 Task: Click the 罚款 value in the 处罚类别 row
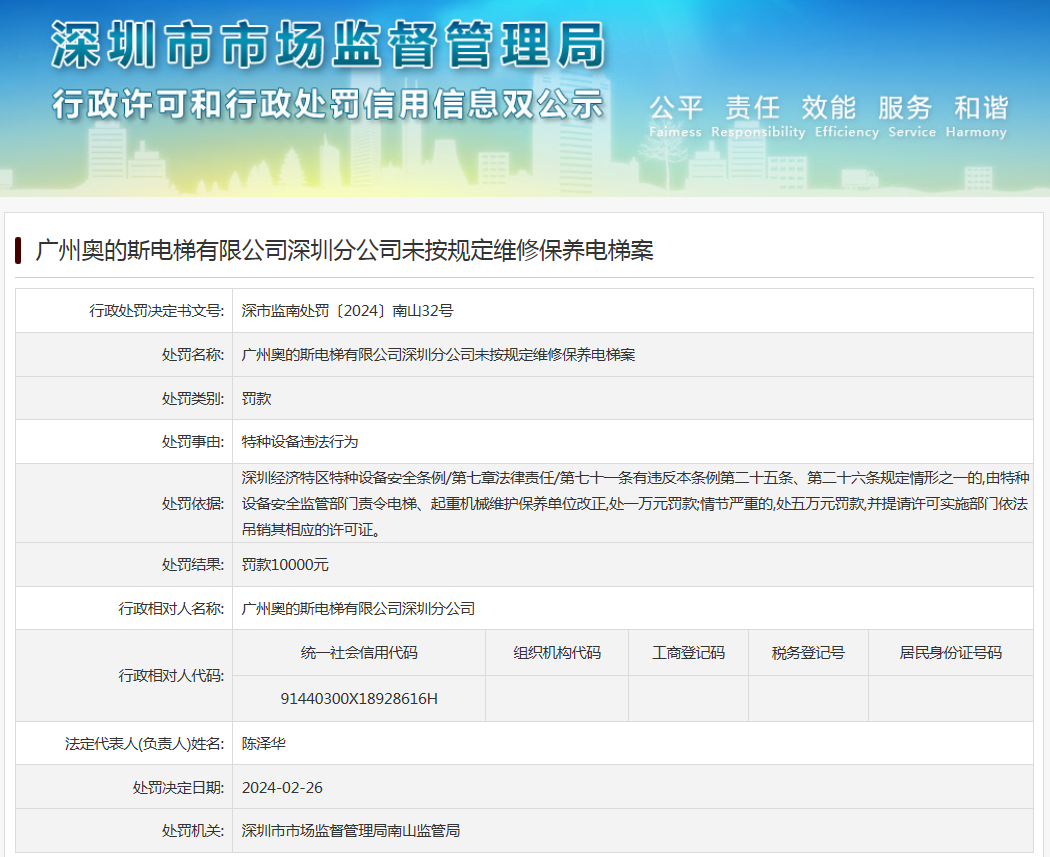pyautogui.click(x=256, y=398)
